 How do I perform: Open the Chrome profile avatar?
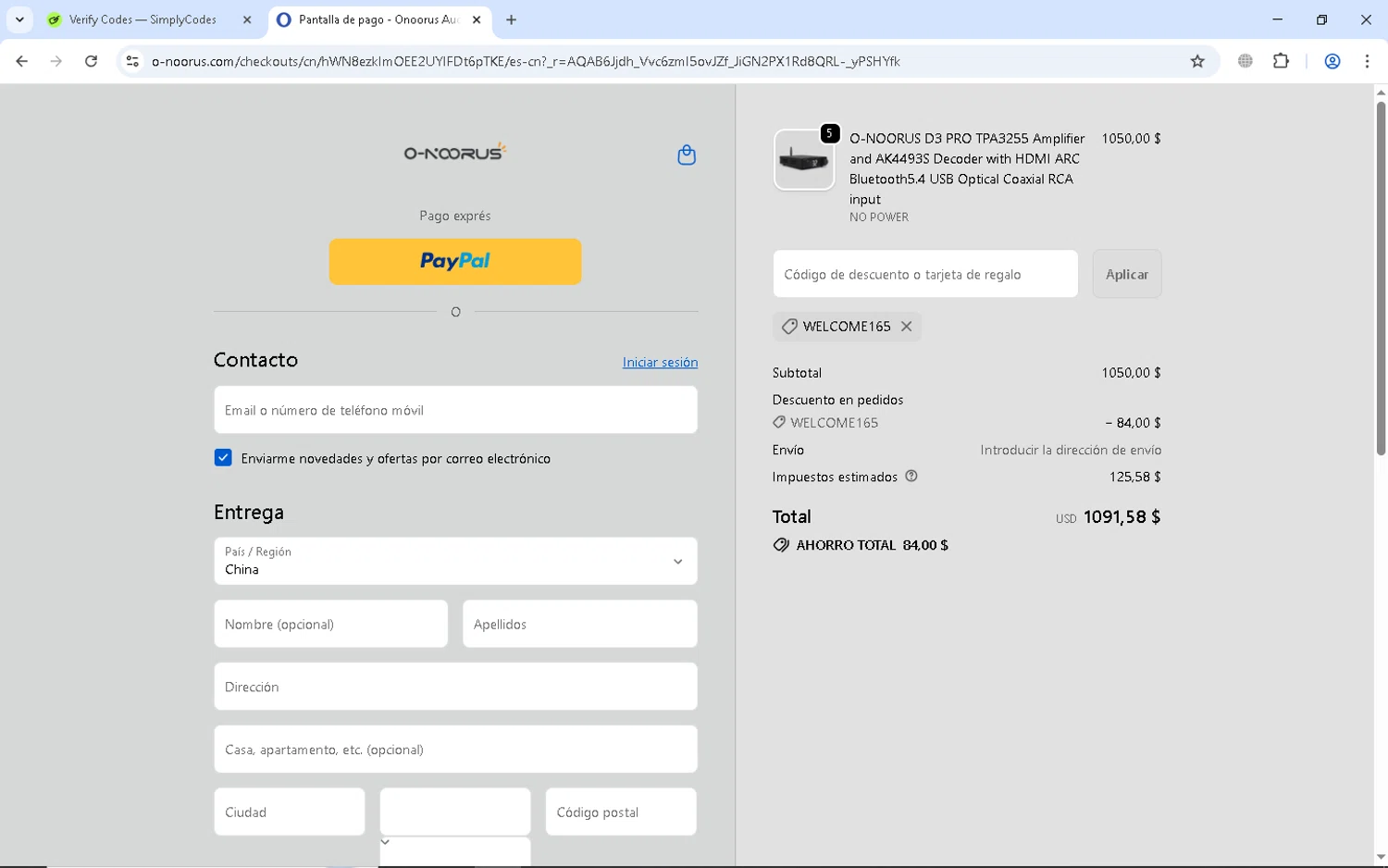pyautogui.click(x=1332, y=61)
